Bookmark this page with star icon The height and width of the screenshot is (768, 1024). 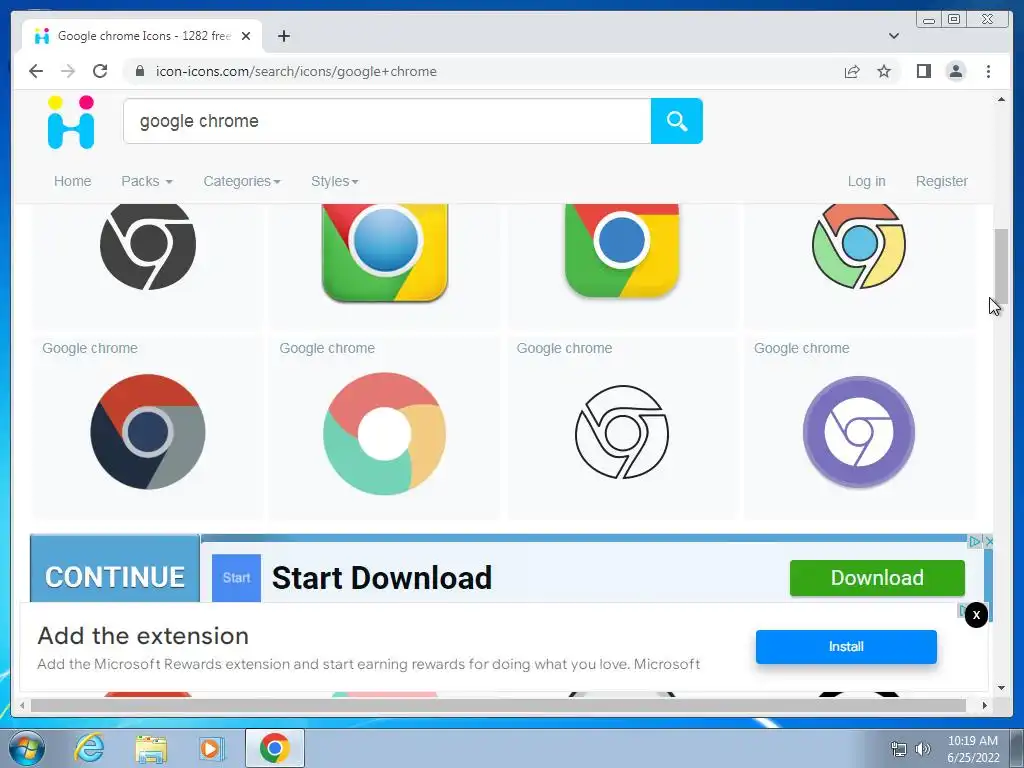coord(884,71)
